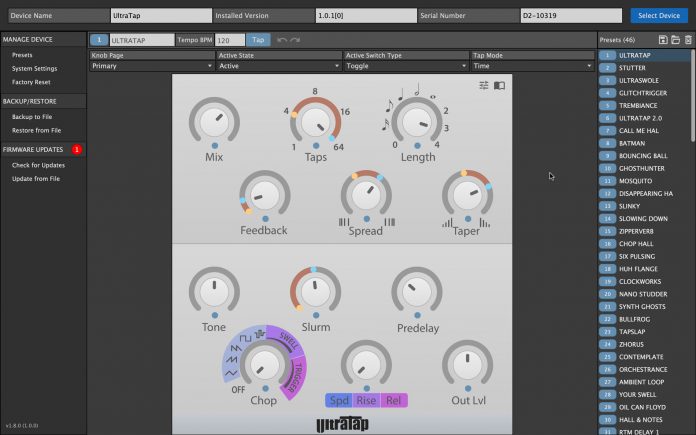This screenshot has height=435, width=696.
Task: Click the Select Device button
Action: [658, 15]
